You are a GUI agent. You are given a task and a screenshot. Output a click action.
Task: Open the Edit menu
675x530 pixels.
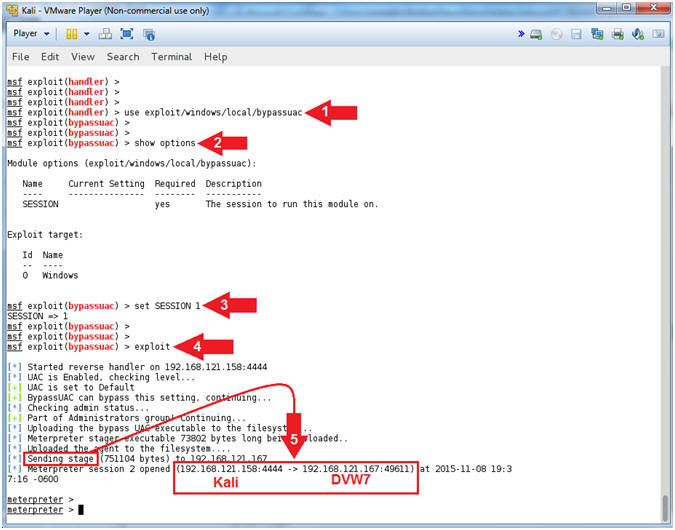point(50,57)
